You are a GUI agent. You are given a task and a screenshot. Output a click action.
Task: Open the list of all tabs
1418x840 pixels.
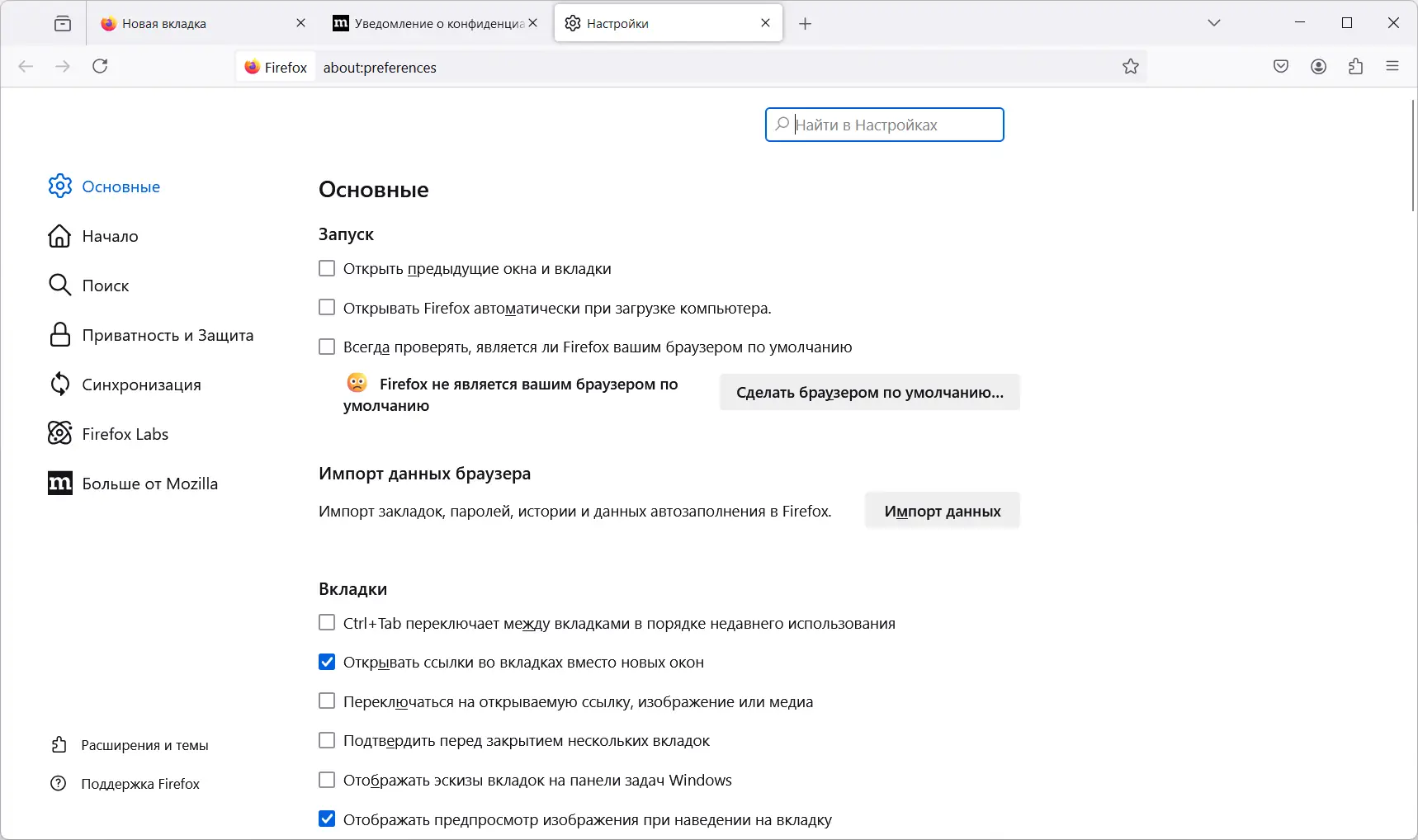click(x=1214, y=23)
